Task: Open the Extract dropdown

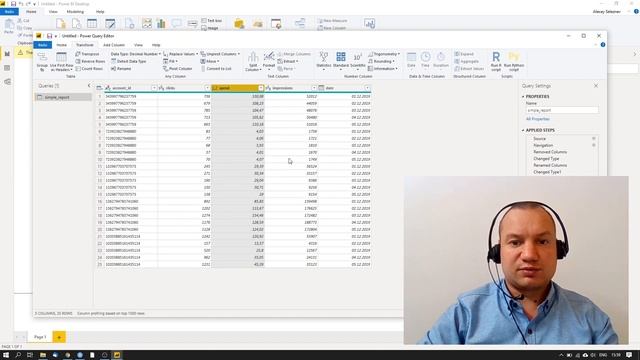Action: (288, 61)
